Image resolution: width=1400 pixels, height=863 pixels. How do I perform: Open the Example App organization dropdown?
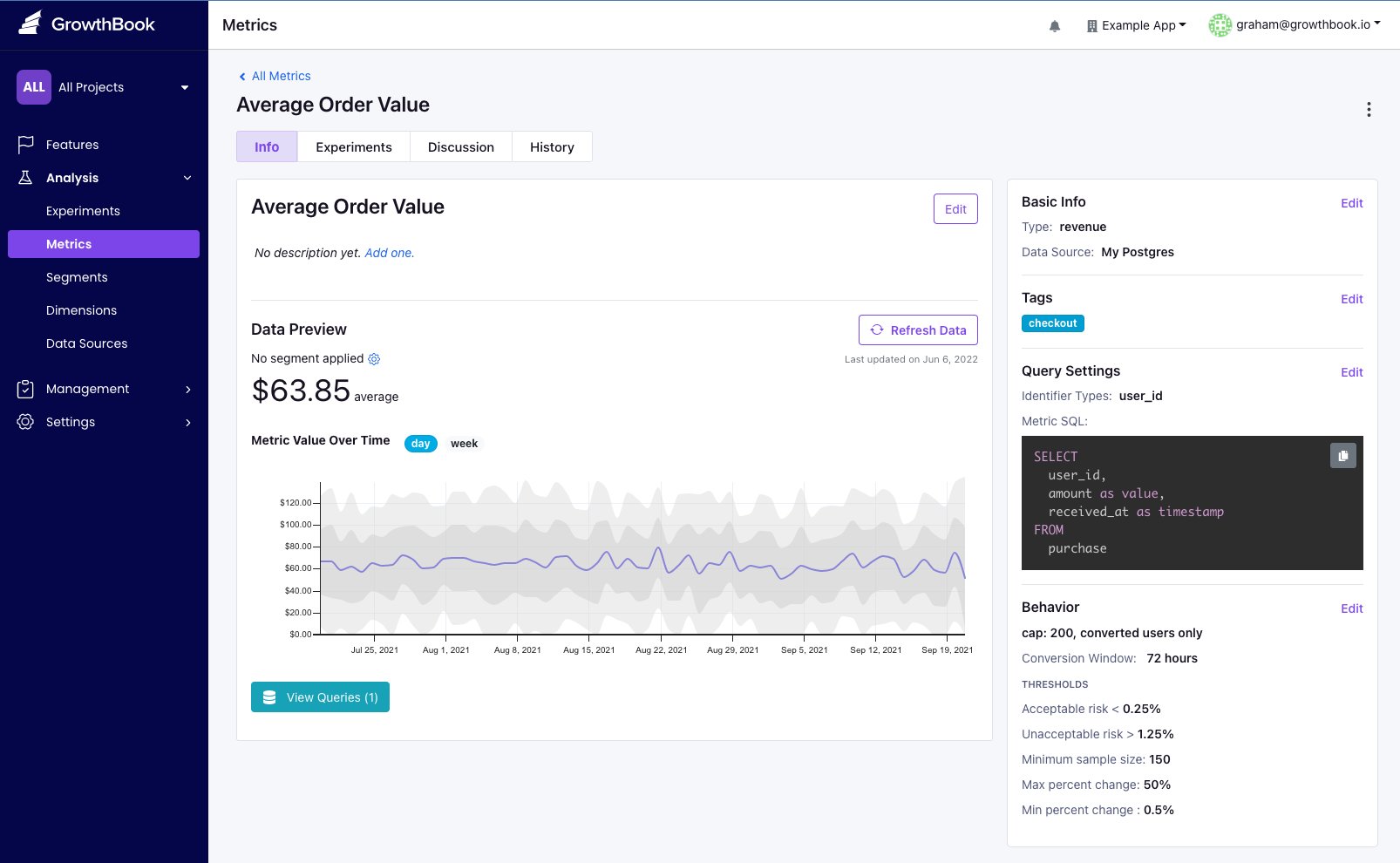coord(1136,25)
